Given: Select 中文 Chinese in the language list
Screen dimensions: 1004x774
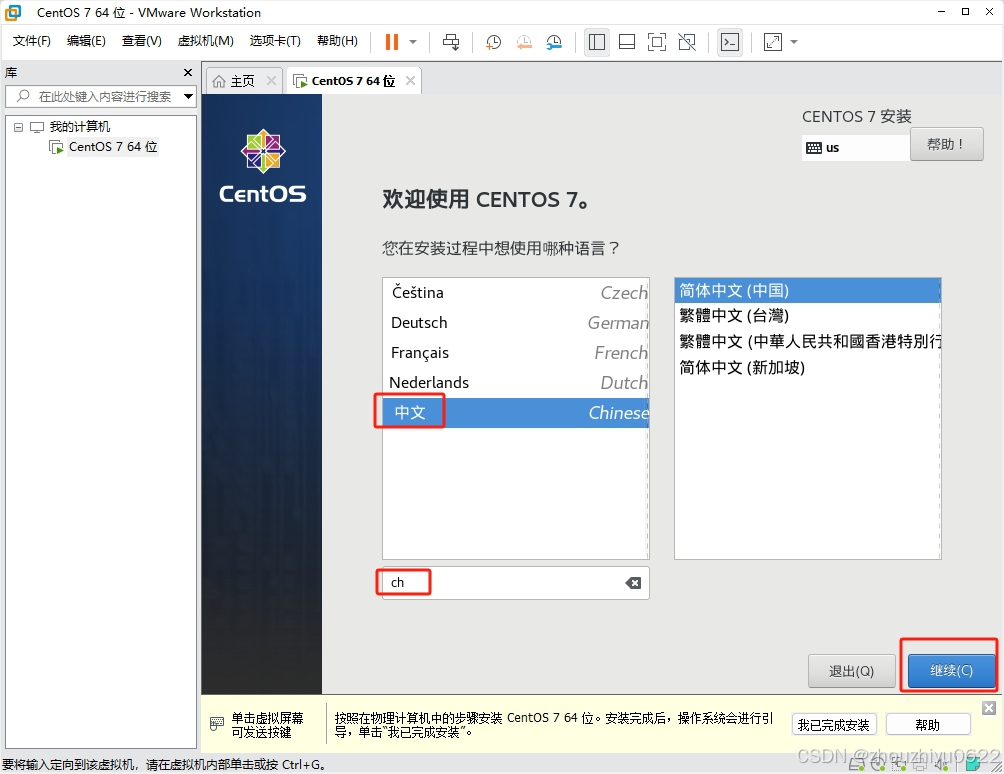Looking at the screenshot, I should 516,413.
